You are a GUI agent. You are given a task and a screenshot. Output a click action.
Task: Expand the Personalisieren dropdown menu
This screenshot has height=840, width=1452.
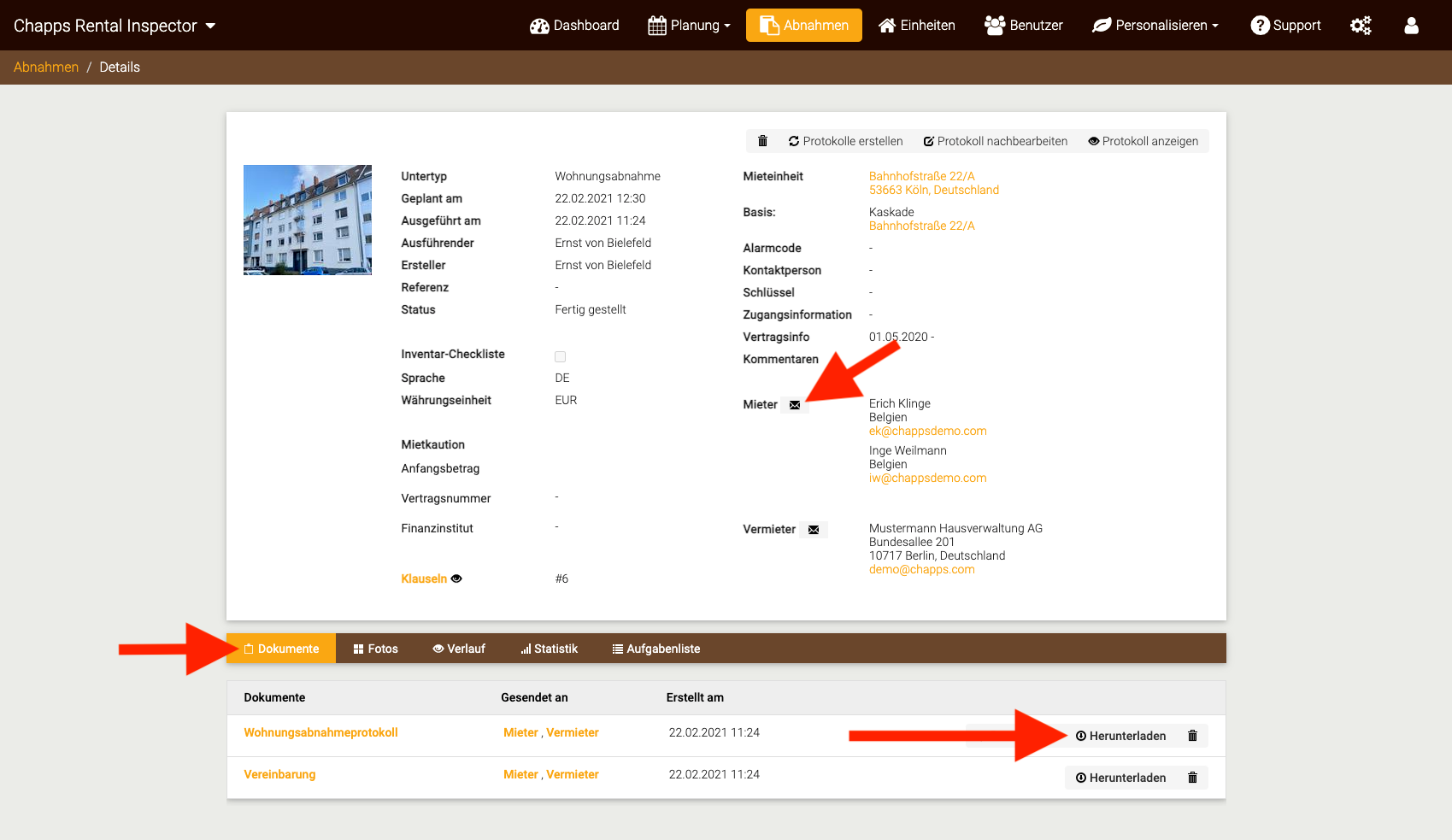click(1155, 26)
